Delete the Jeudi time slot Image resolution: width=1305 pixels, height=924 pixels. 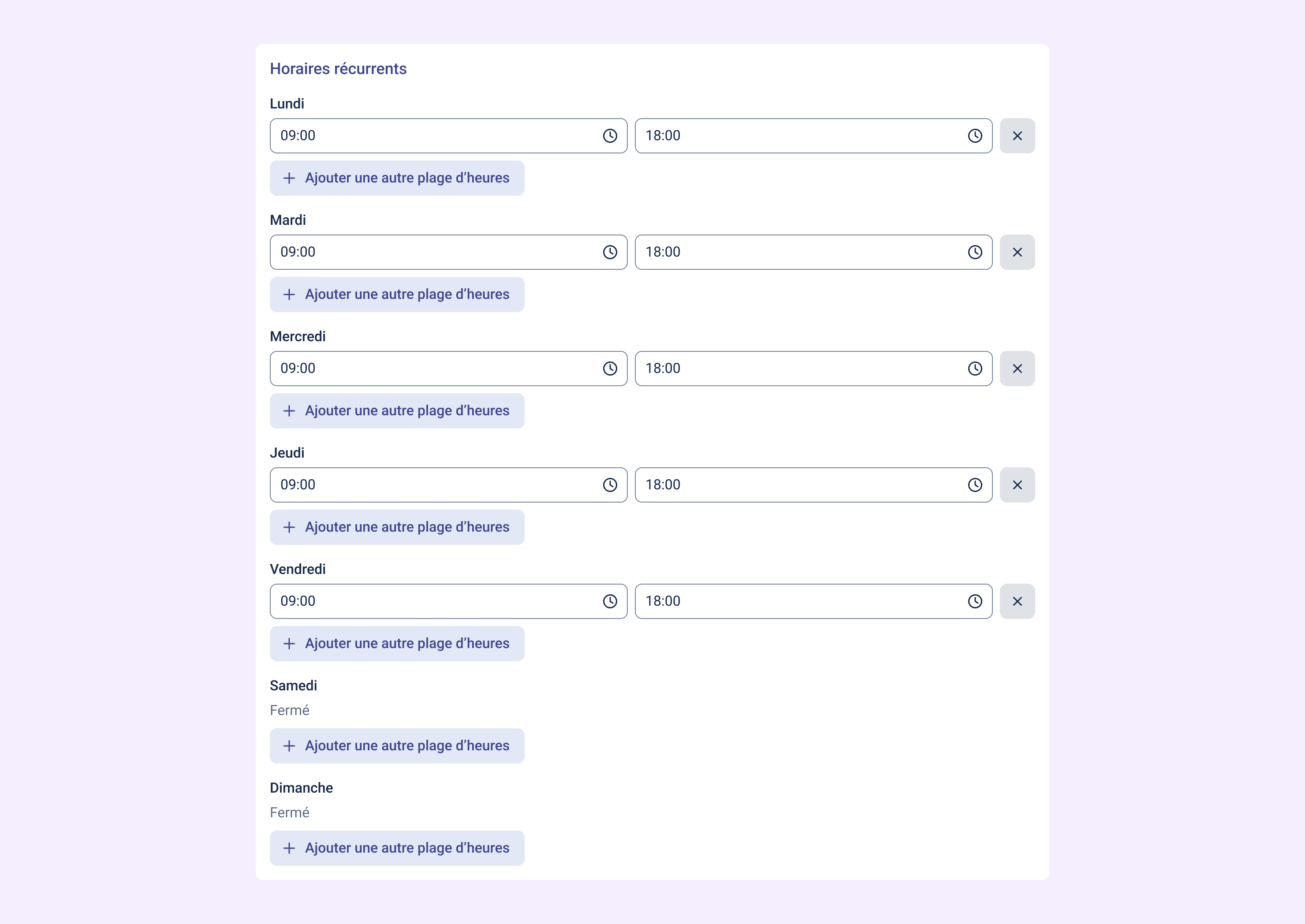pos(1017,485)
